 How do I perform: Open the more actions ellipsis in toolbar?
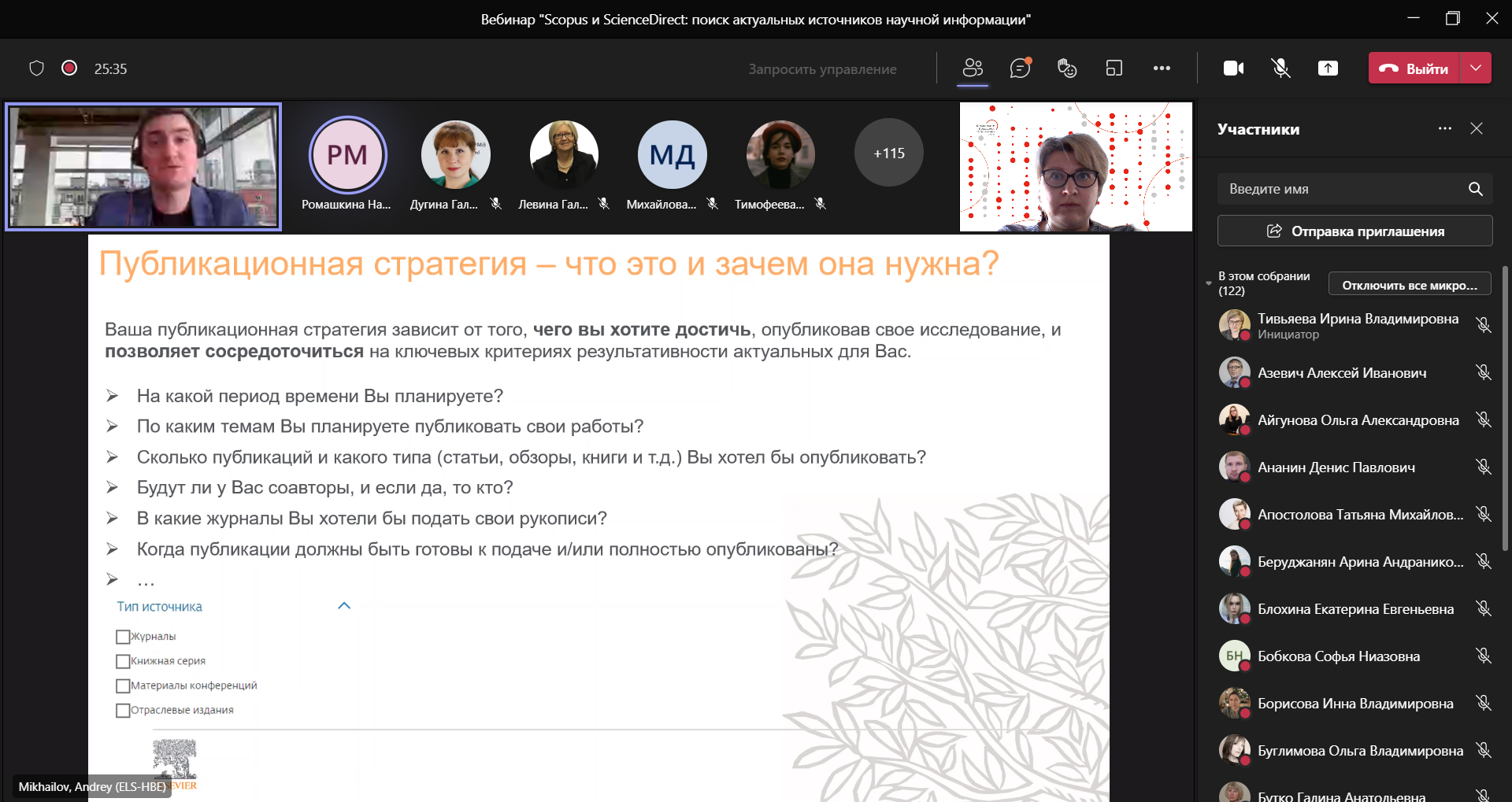(x=1162, y=68)
